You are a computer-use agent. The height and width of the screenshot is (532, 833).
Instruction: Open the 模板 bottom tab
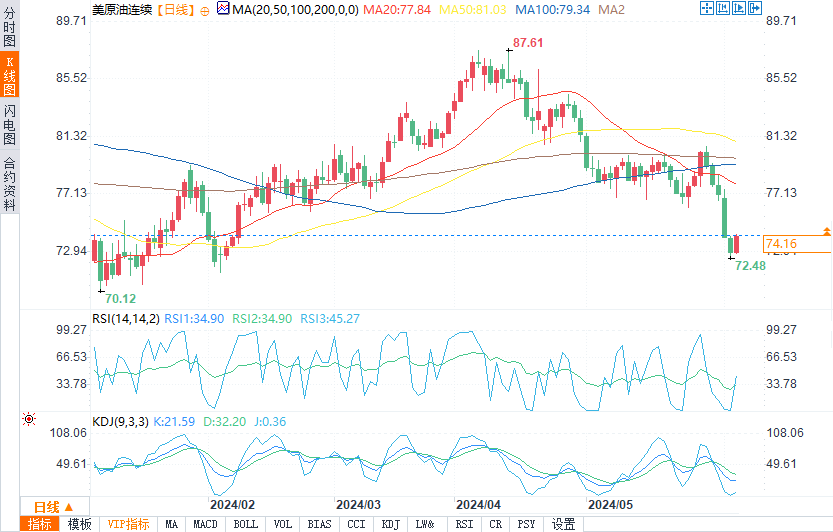[80, 524]
